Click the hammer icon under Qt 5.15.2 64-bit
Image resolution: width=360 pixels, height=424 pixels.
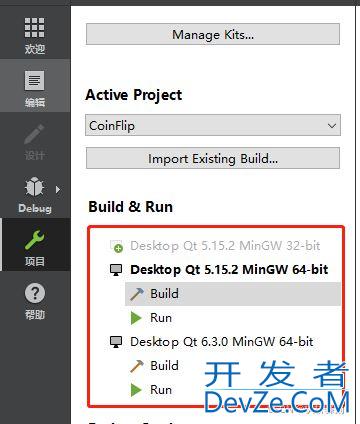tap(136, 294)
